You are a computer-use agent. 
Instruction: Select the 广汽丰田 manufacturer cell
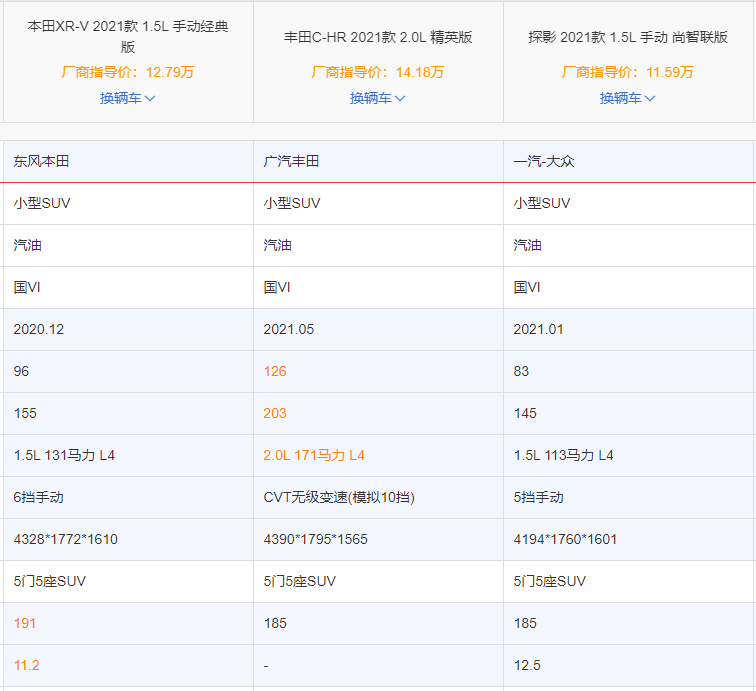[378, 162]
